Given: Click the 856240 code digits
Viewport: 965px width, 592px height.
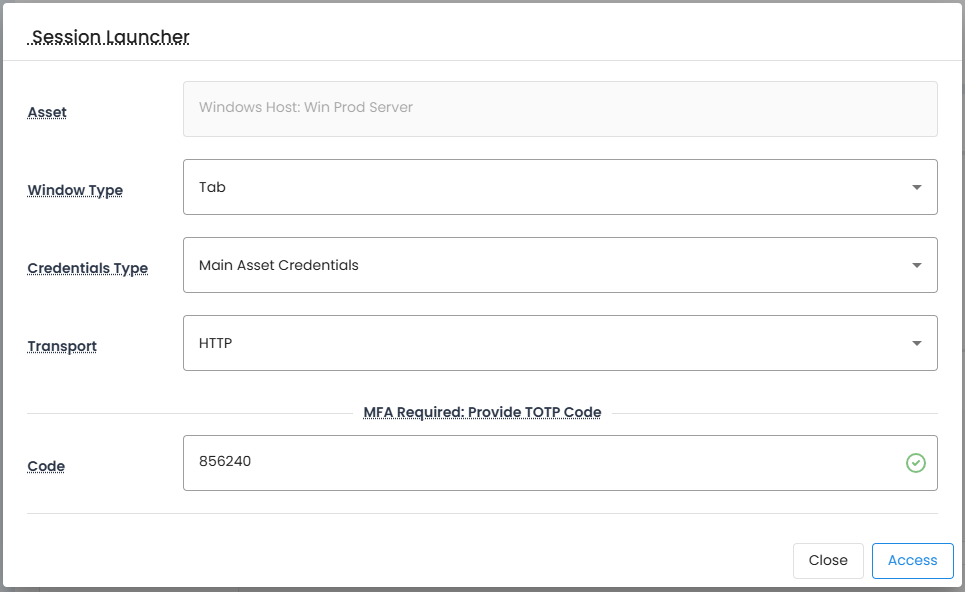Looking at the screenshot, I should click(225, 462).
